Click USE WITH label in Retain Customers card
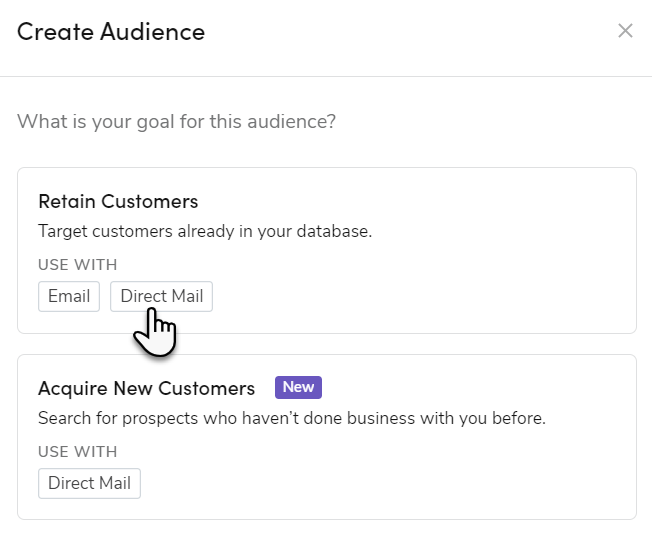 tap(78, 265)
